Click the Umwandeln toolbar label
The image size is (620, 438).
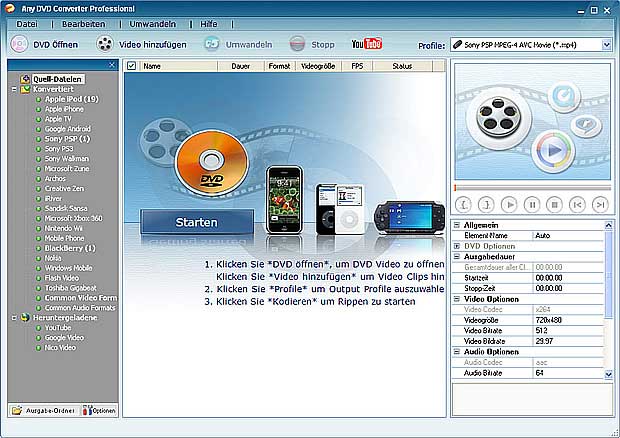pyautogui.click(x=249, y=45)
